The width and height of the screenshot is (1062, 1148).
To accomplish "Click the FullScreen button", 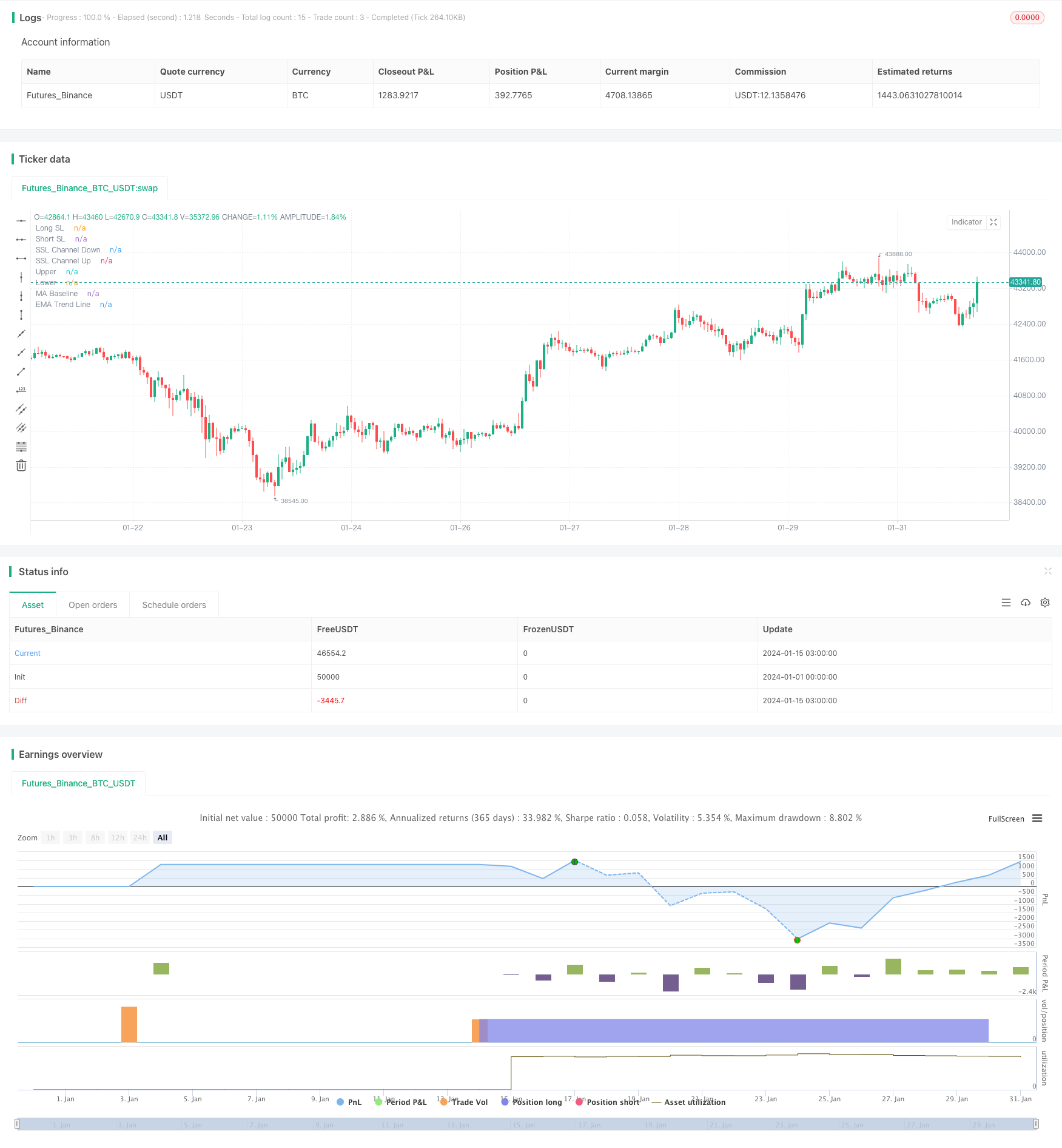I will tap(1006, 819).
